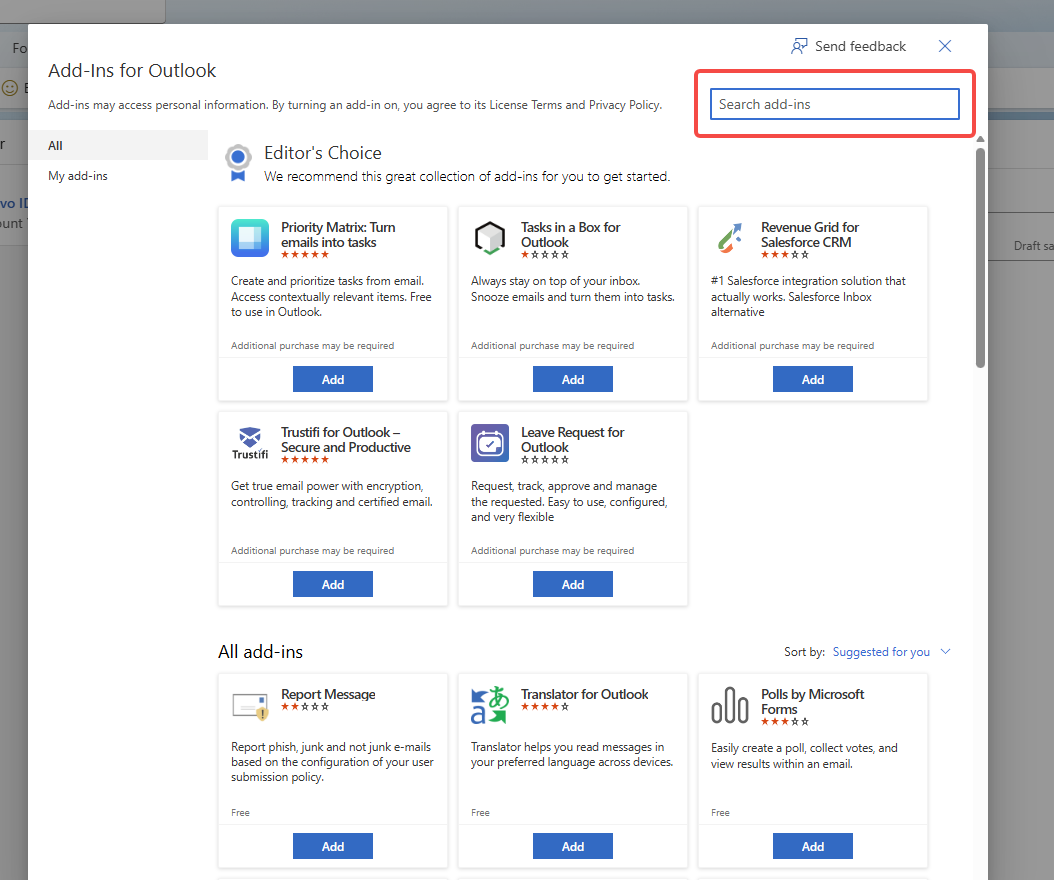Click the Trustifi logo icon
1054x880 pixels.
(250, 443)
